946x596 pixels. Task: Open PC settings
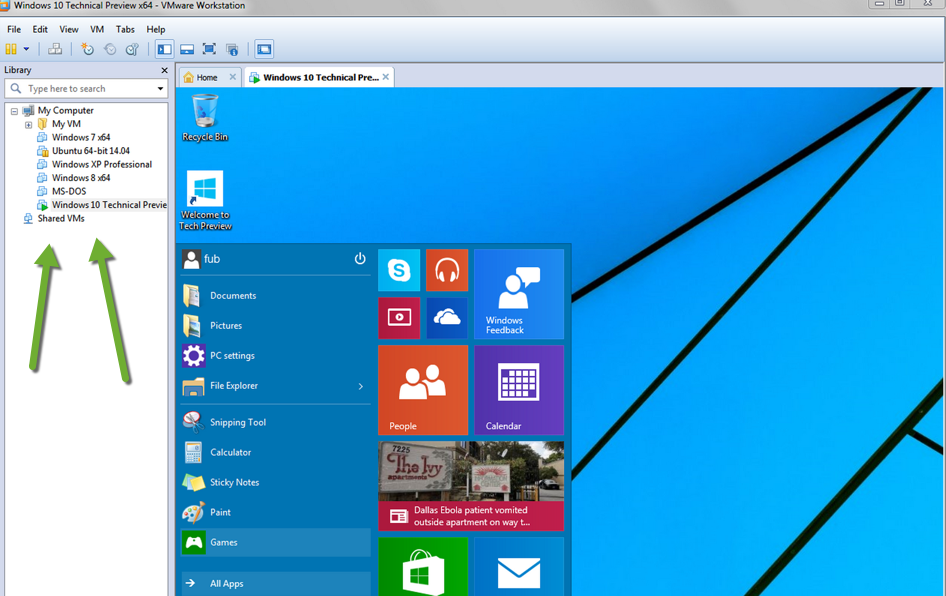[276, 356]
